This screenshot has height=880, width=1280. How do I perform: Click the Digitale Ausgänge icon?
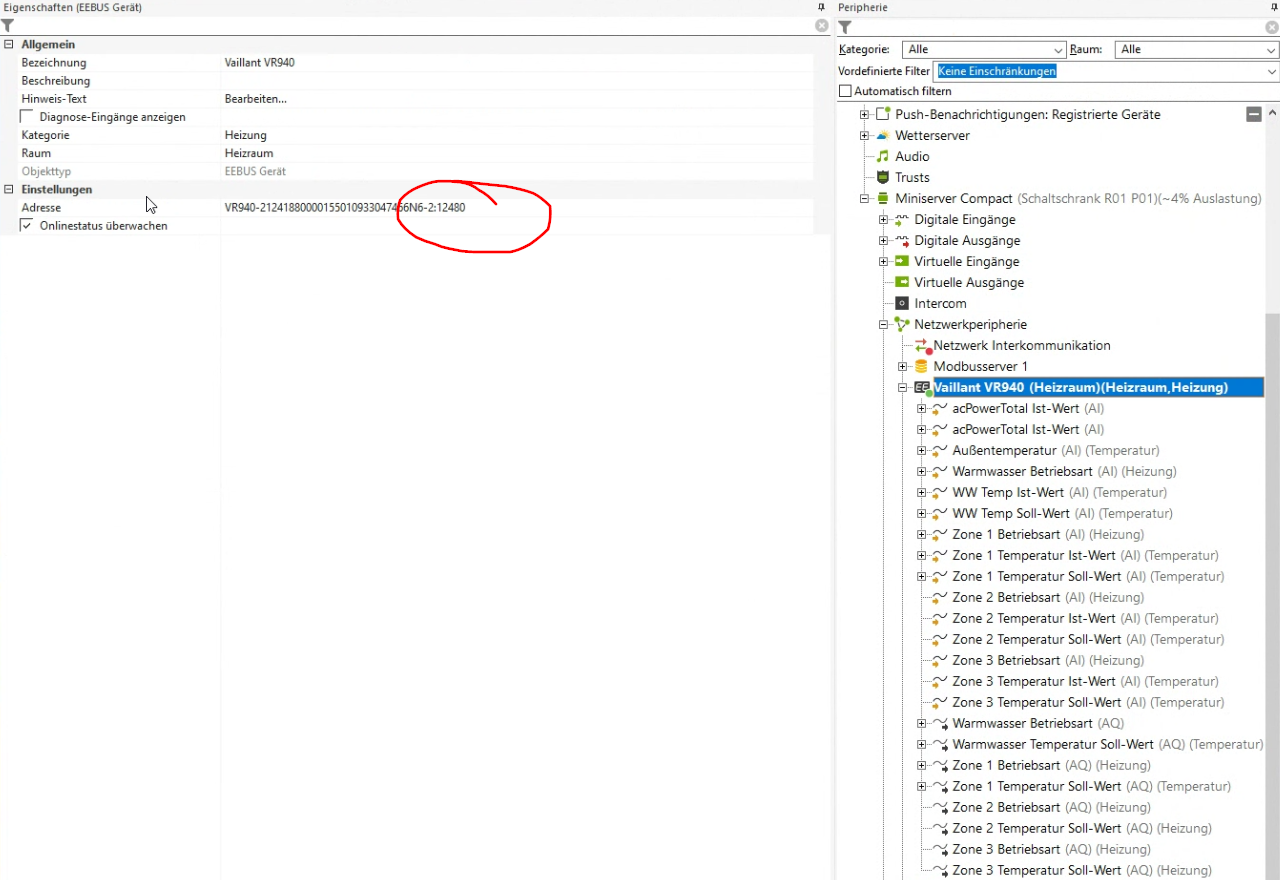pos(901,240)
